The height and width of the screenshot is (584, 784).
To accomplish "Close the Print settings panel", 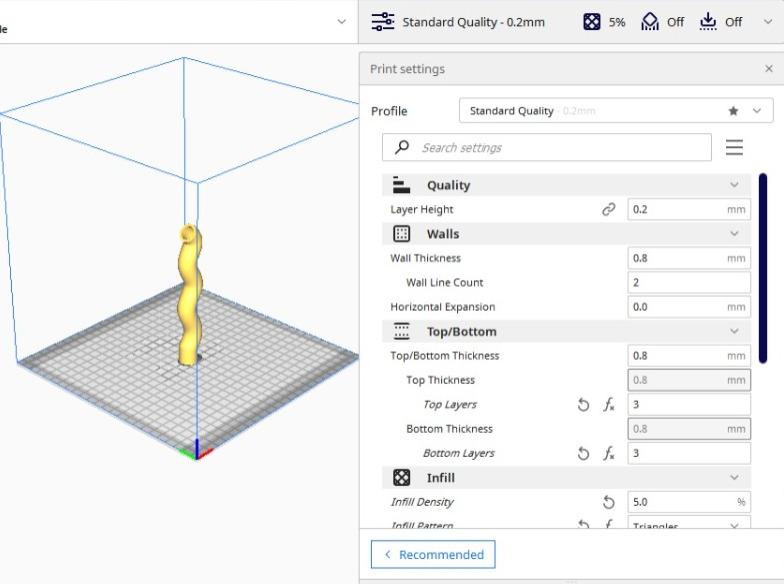I will coord(768,68).
